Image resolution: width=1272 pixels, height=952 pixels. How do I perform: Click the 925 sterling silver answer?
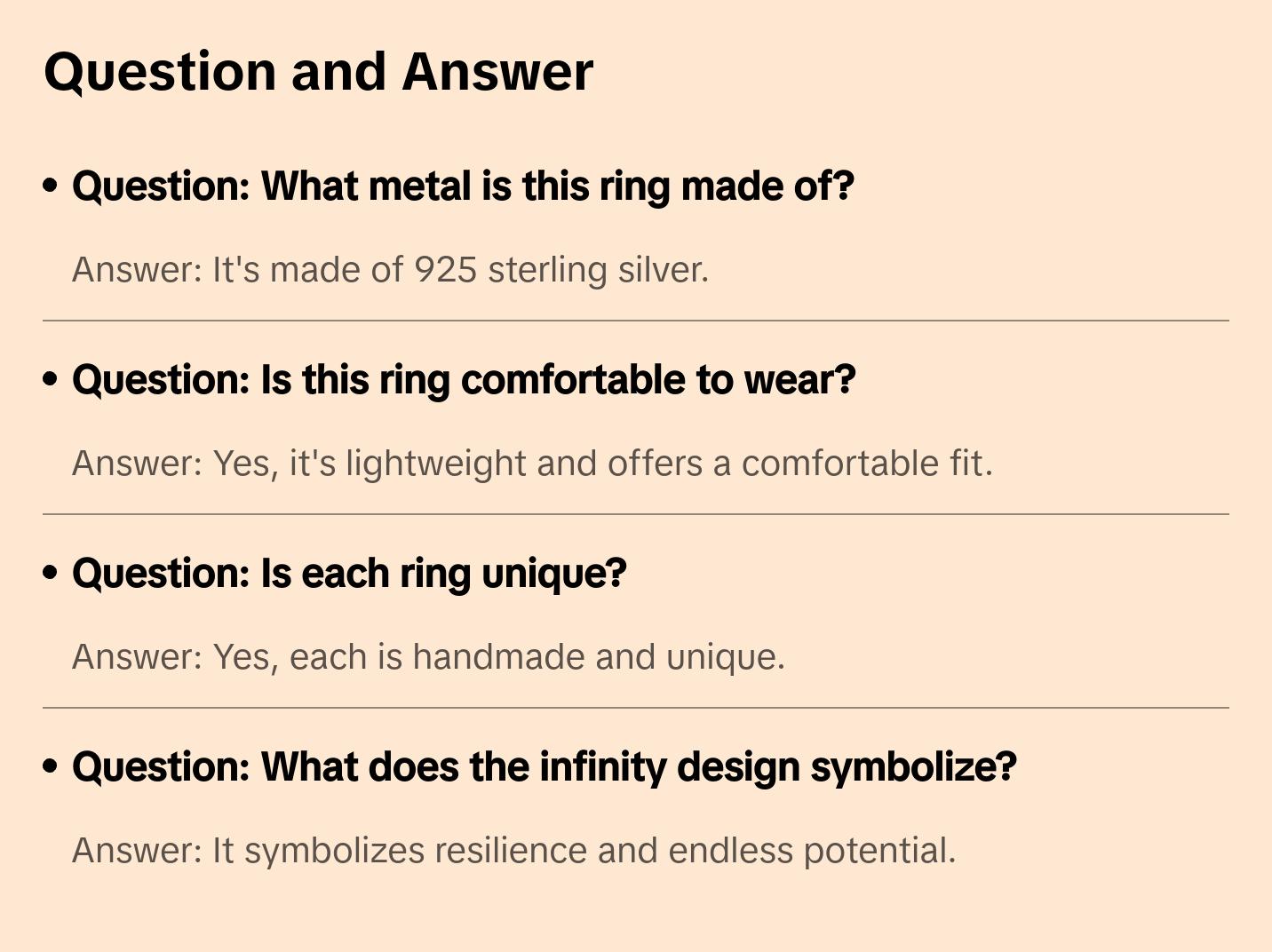pyautogui.click(x=390, y=270)
